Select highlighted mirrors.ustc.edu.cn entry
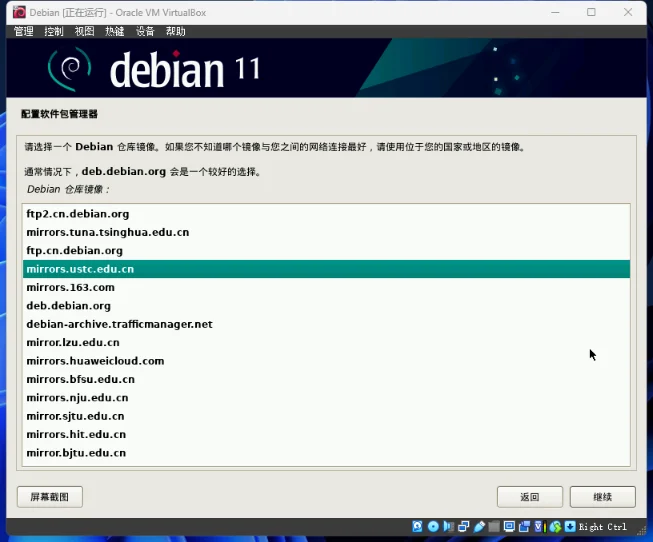This screenshot has width=653, height=542. [x=326, y=269]
